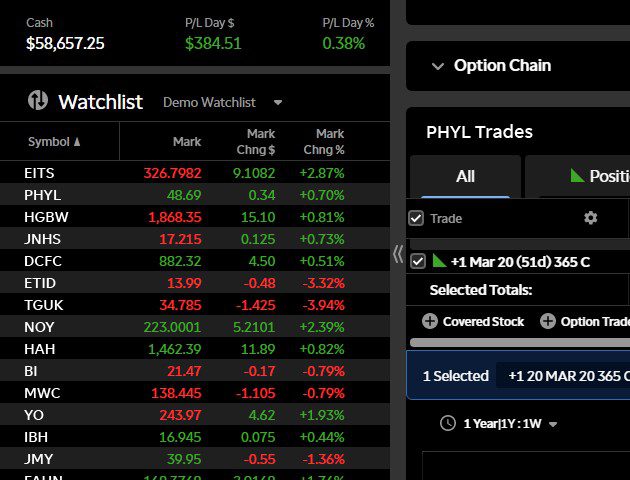The image size is (630, 480).
Task: Click the green Positions tab triangle icon
Action: click(x=577, y=176)
